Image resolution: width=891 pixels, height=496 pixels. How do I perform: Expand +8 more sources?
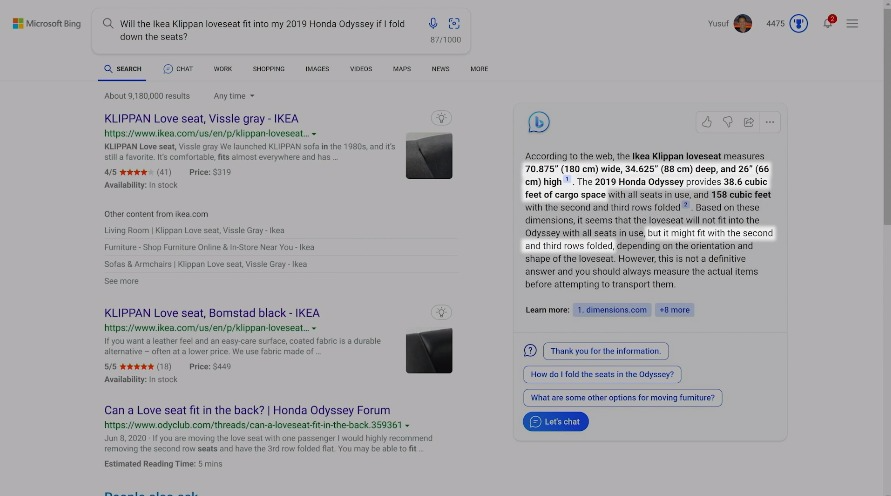click(x=674, y=310)
